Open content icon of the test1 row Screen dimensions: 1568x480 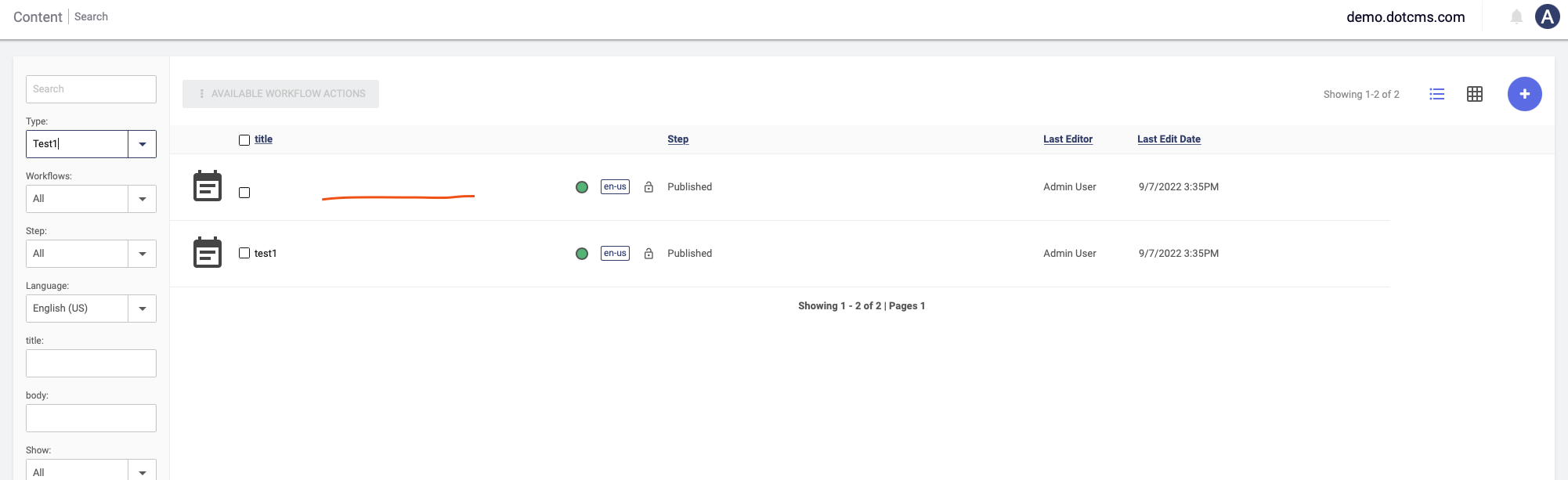[208, 252]
